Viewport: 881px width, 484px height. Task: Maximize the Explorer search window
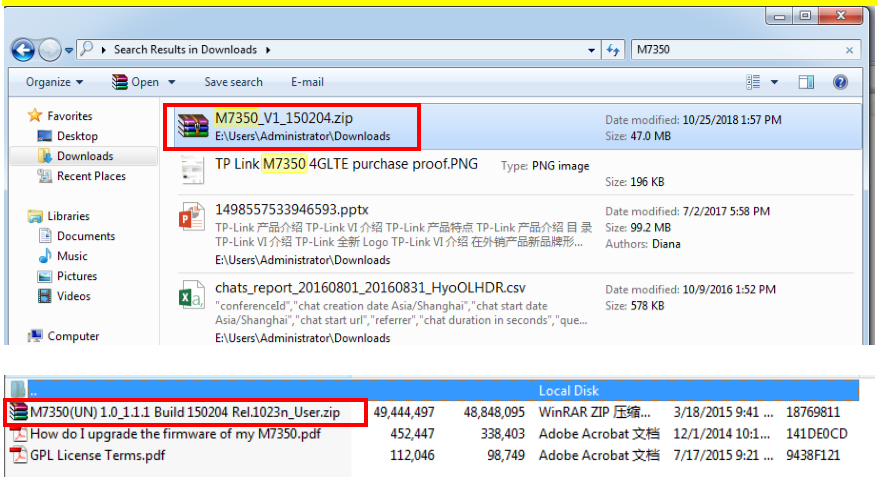coord(805,16)
